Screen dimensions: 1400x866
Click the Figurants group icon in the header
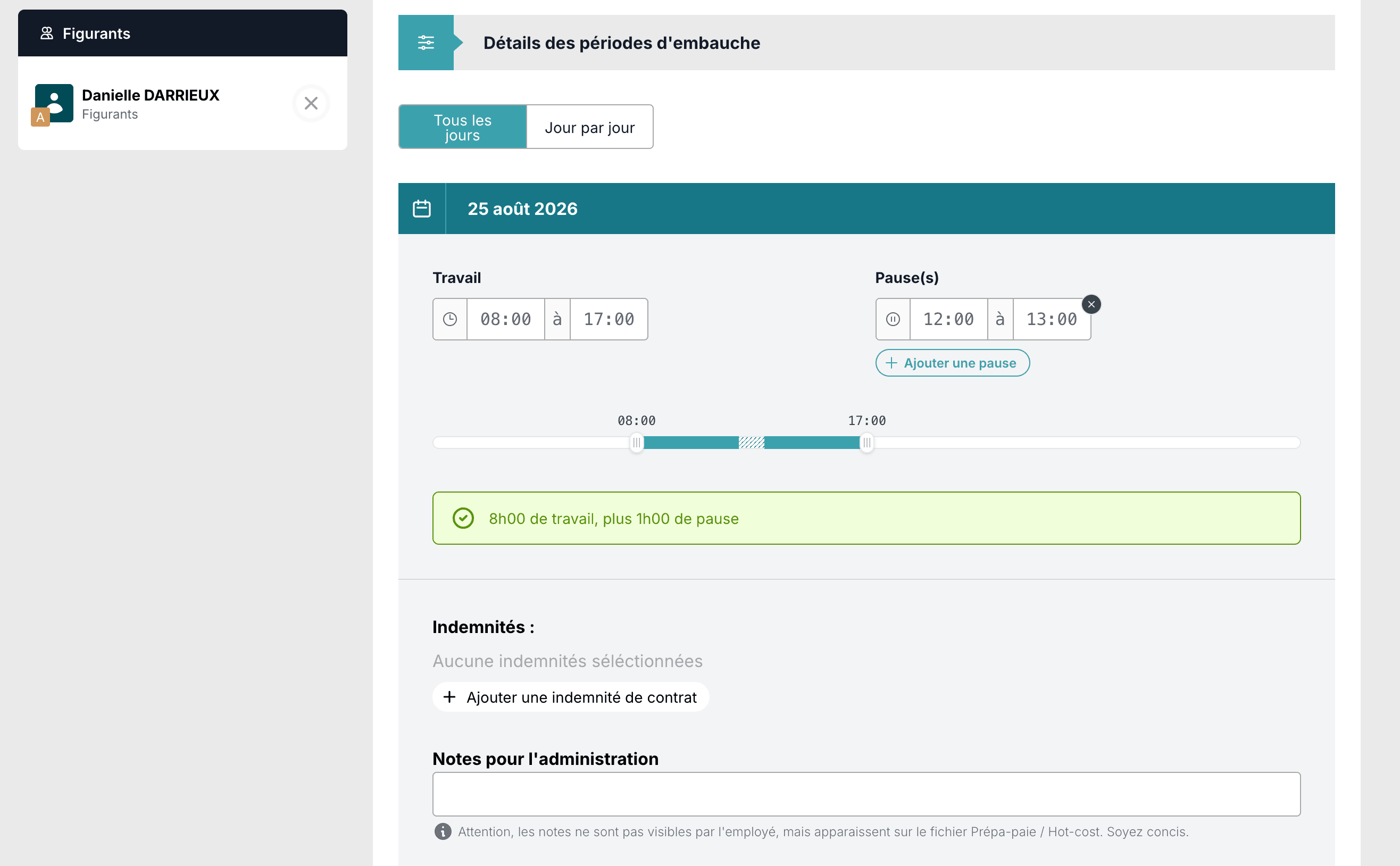coord(47,33)
